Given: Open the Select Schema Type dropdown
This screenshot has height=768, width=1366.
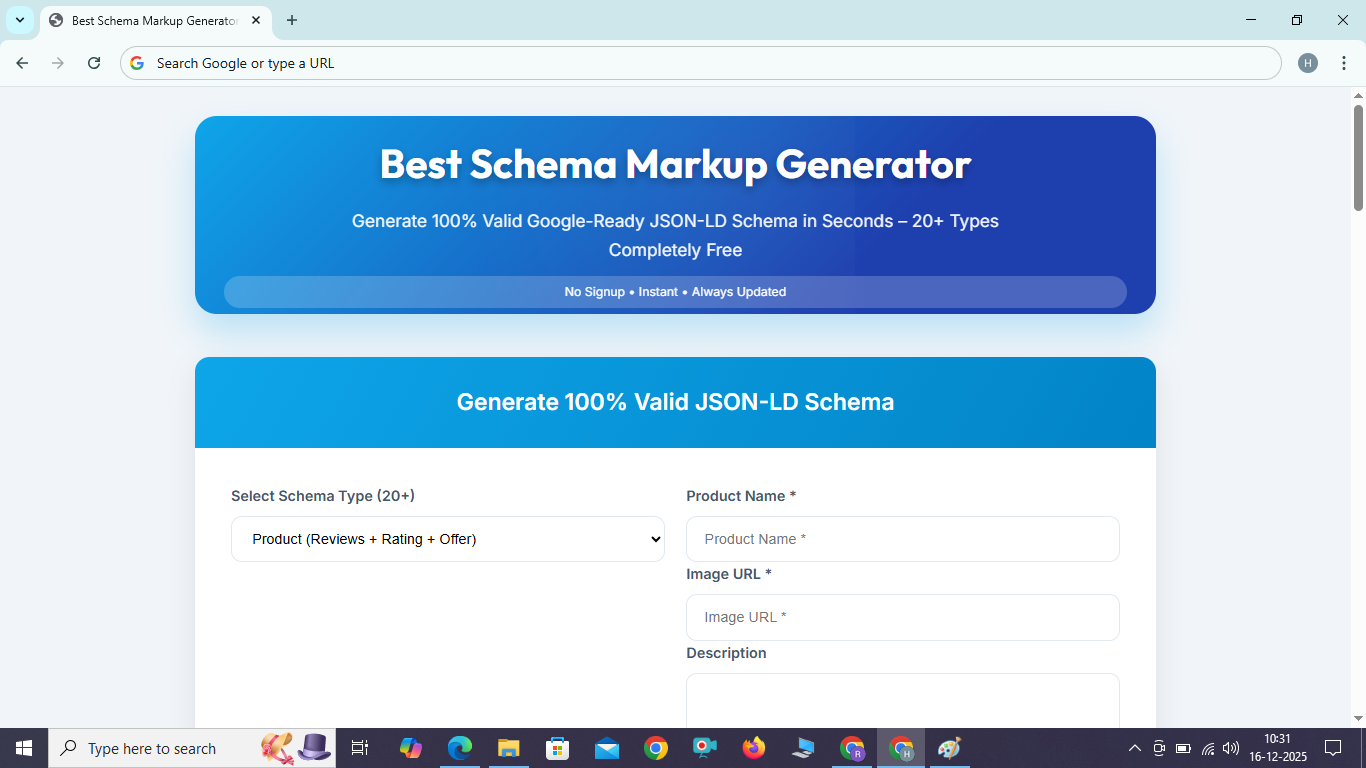Looking at the screenshot, I should (447, 538).
